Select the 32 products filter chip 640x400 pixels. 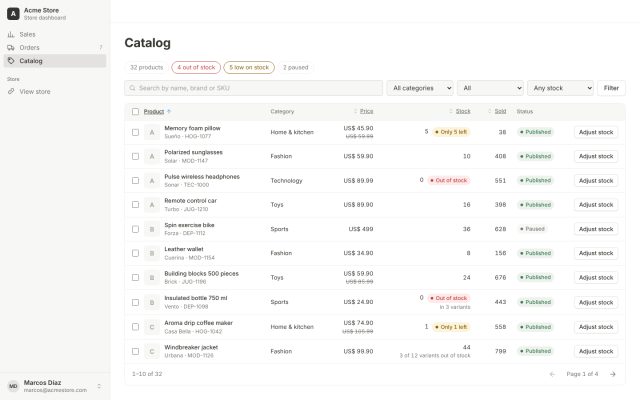(147, 67)
